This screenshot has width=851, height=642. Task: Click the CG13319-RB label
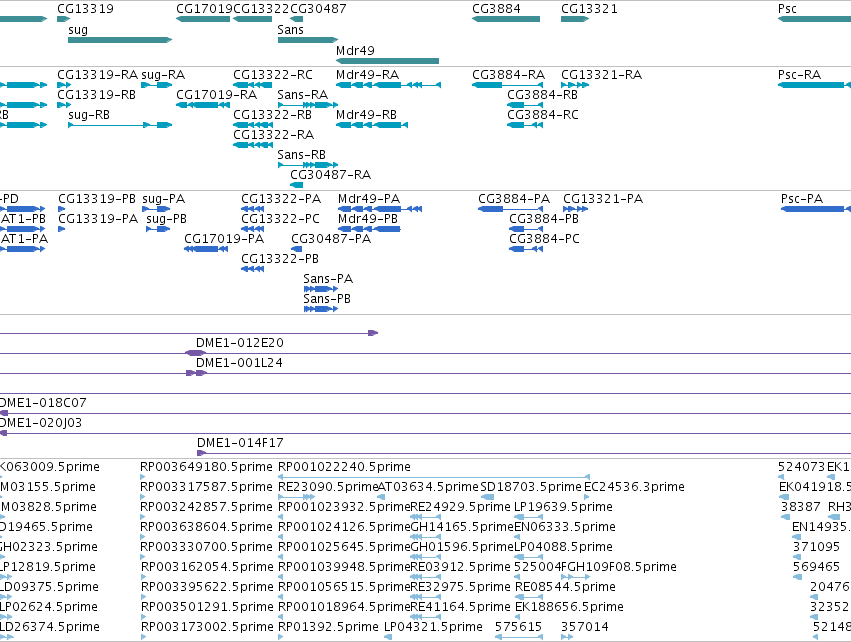97,94
